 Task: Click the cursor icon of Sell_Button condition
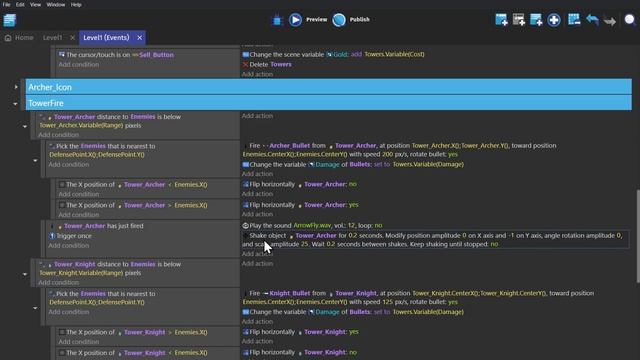[62, 54]
